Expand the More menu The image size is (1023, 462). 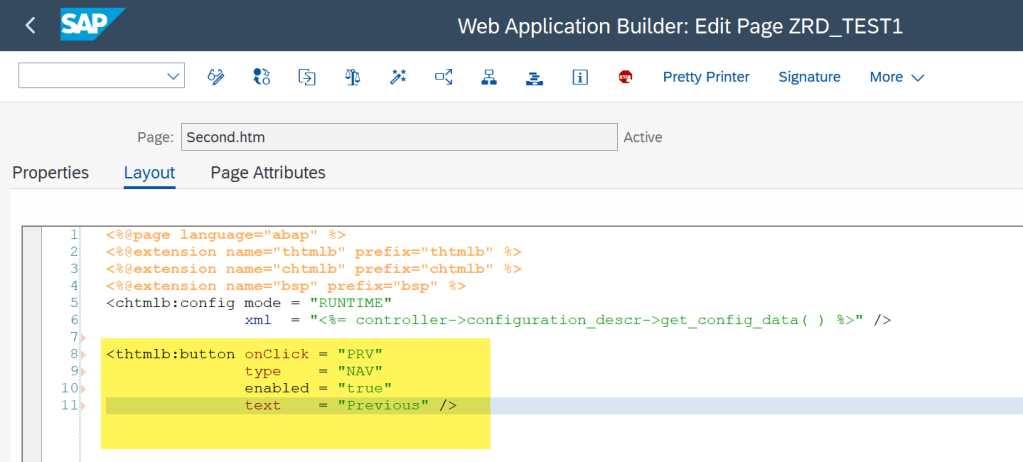[x=896, y=77]
